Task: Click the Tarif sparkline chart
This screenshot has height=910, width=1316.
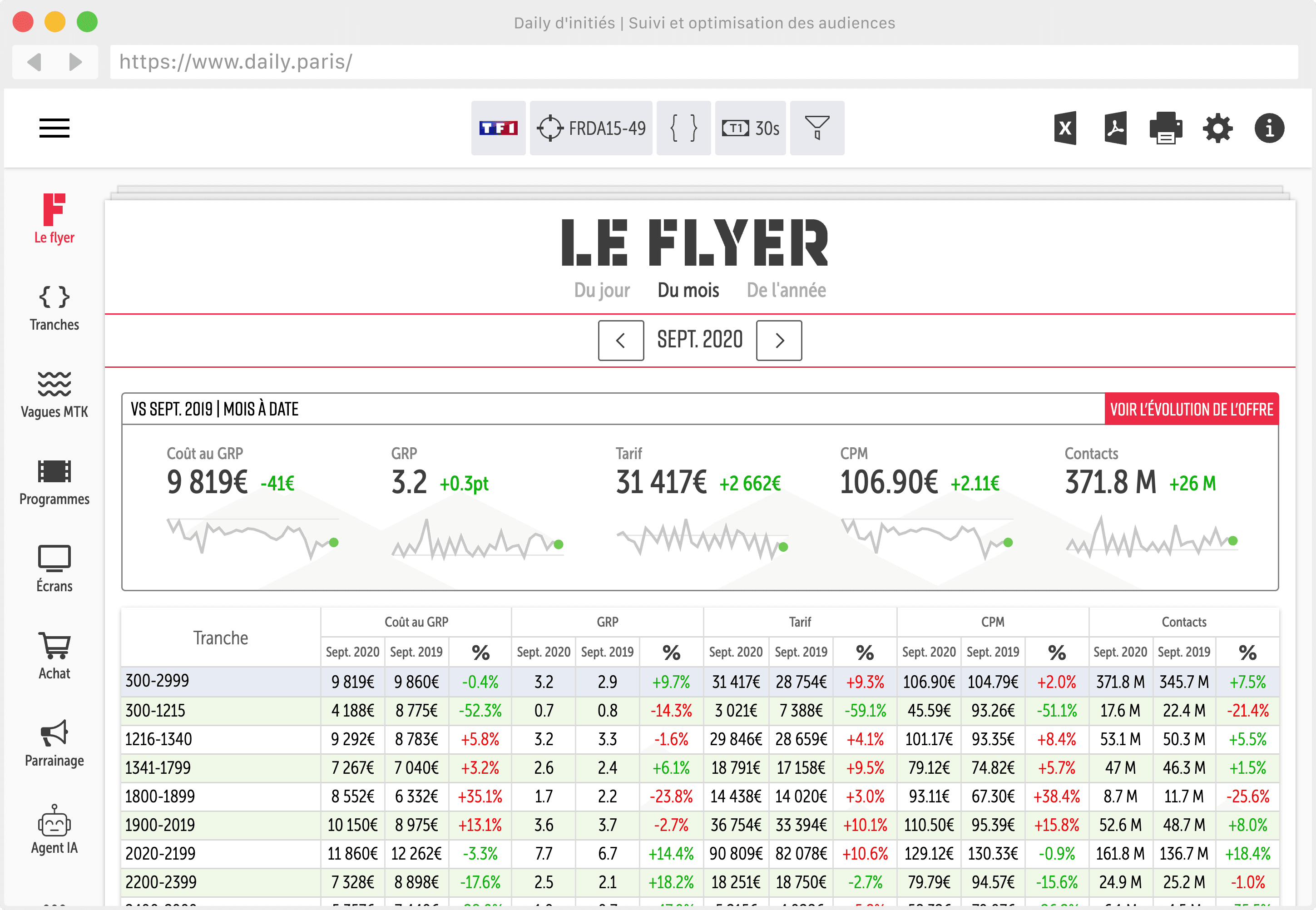Action: [x=703, y=539]
